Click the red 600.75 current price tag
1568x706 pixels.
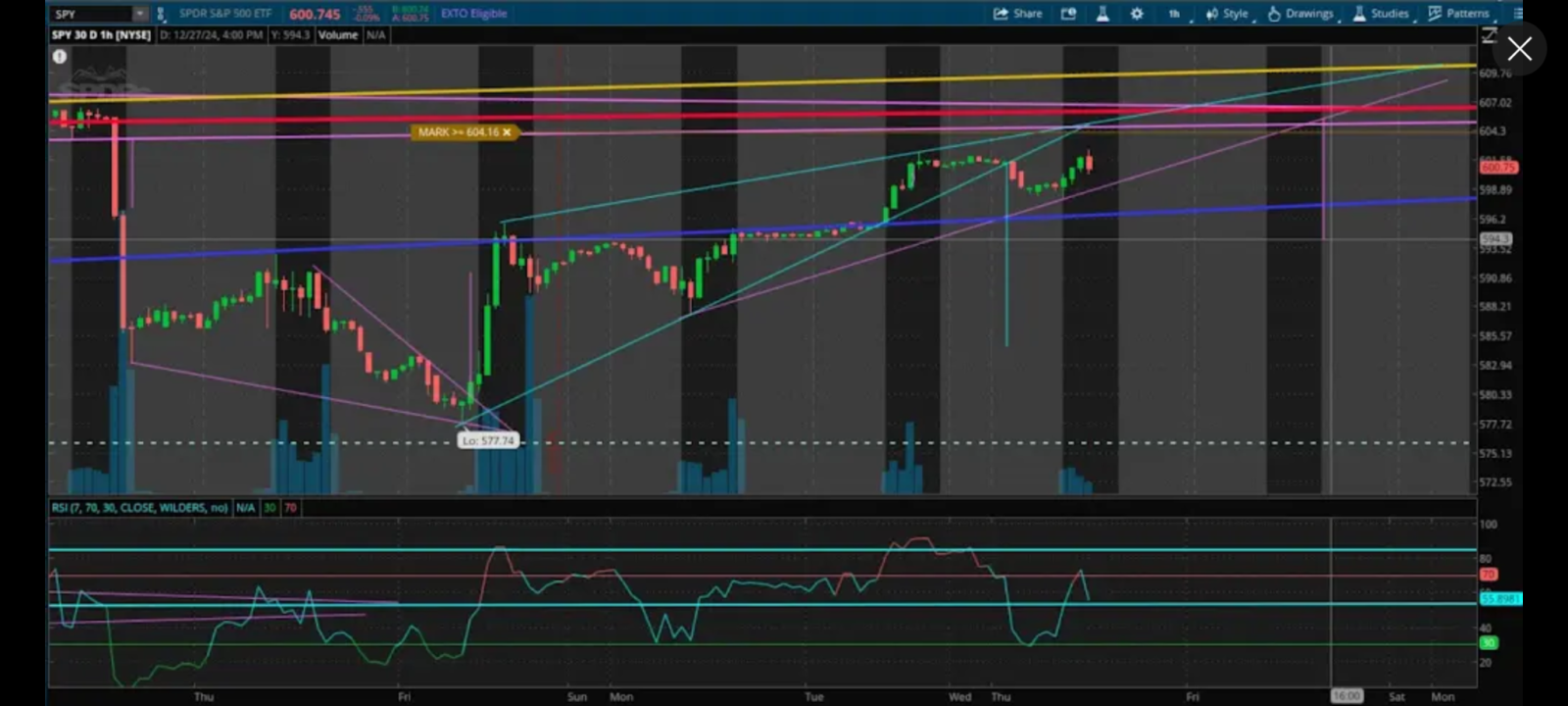tap(1499, 168)
